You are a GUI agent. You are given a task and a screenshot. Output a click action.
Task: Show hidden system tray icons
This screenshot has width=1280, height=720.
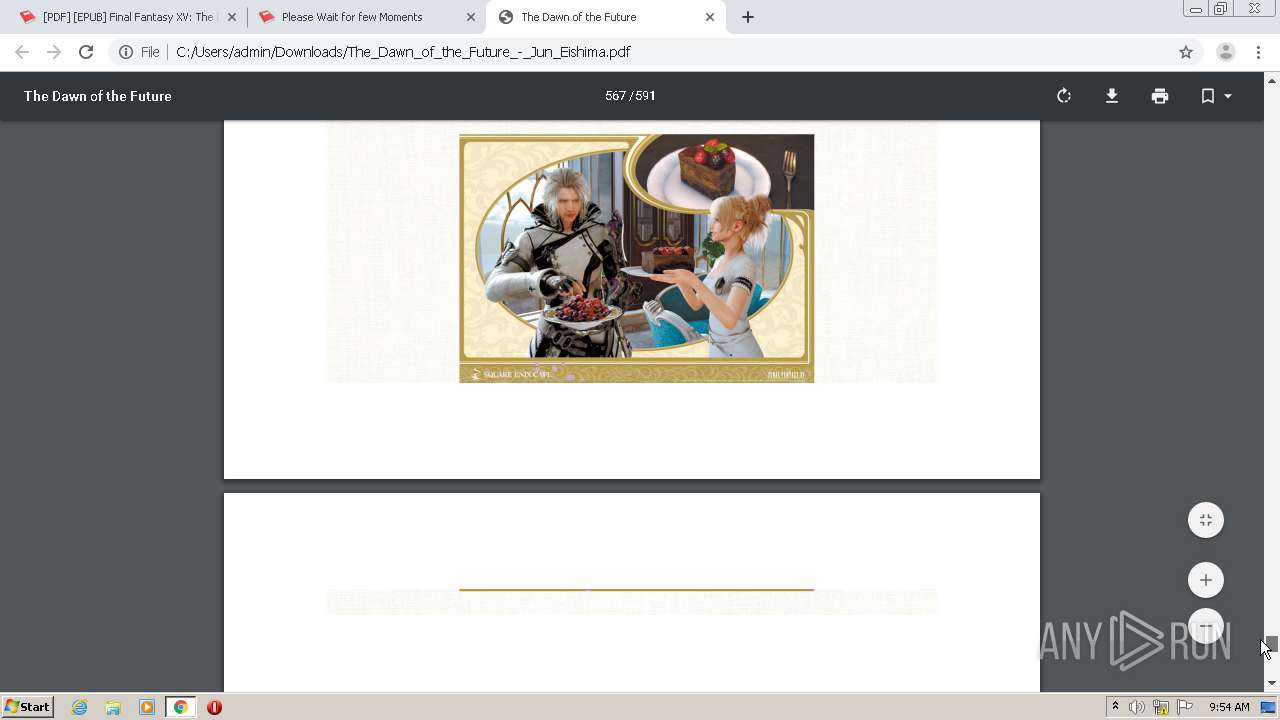1115,707
